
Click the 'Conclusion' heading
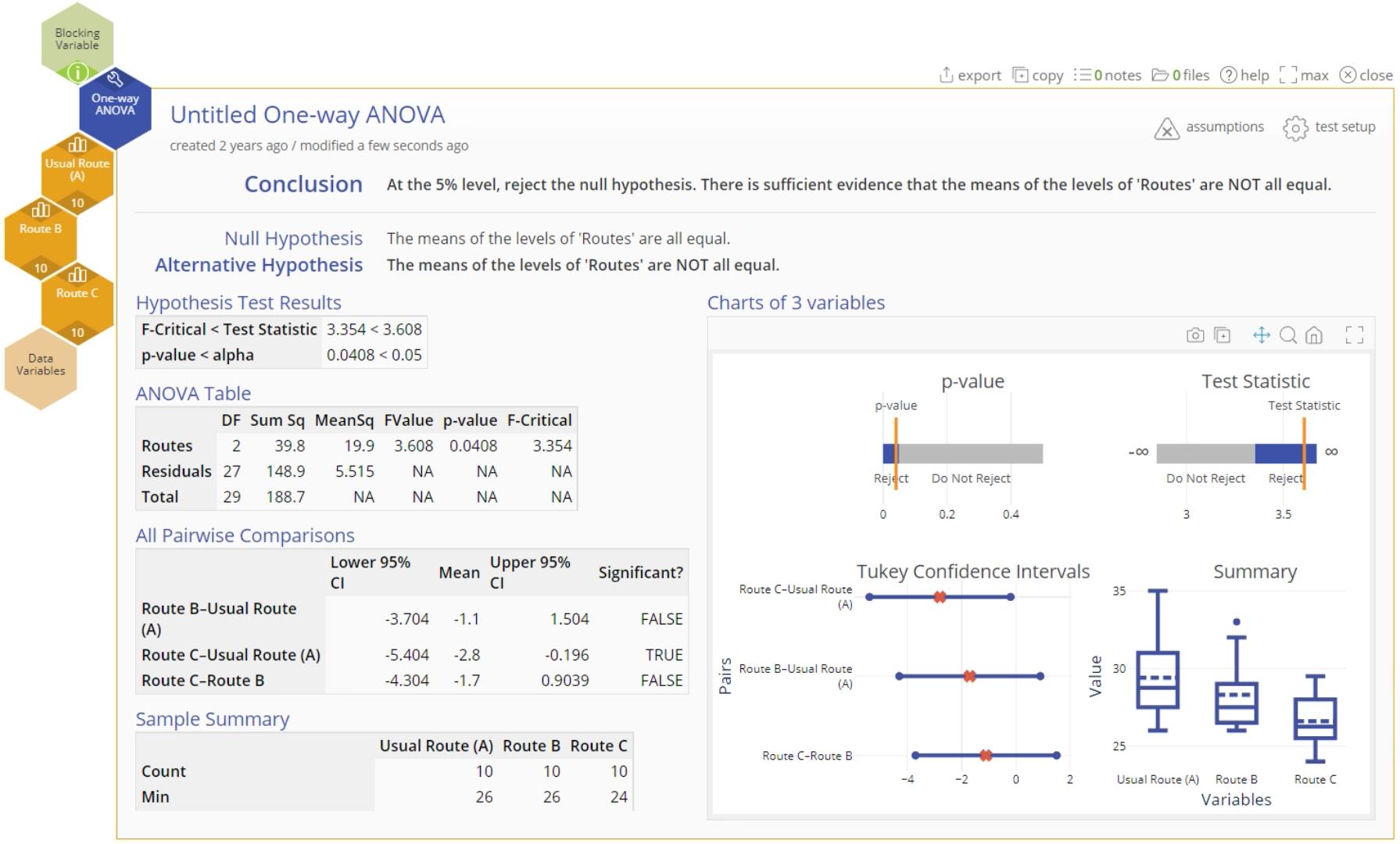(303, 184)
